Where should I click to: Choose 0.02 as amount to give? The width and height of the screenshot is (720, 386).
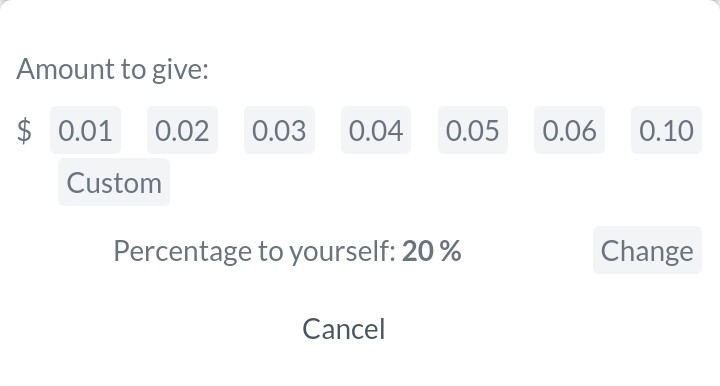click(182, 130)
